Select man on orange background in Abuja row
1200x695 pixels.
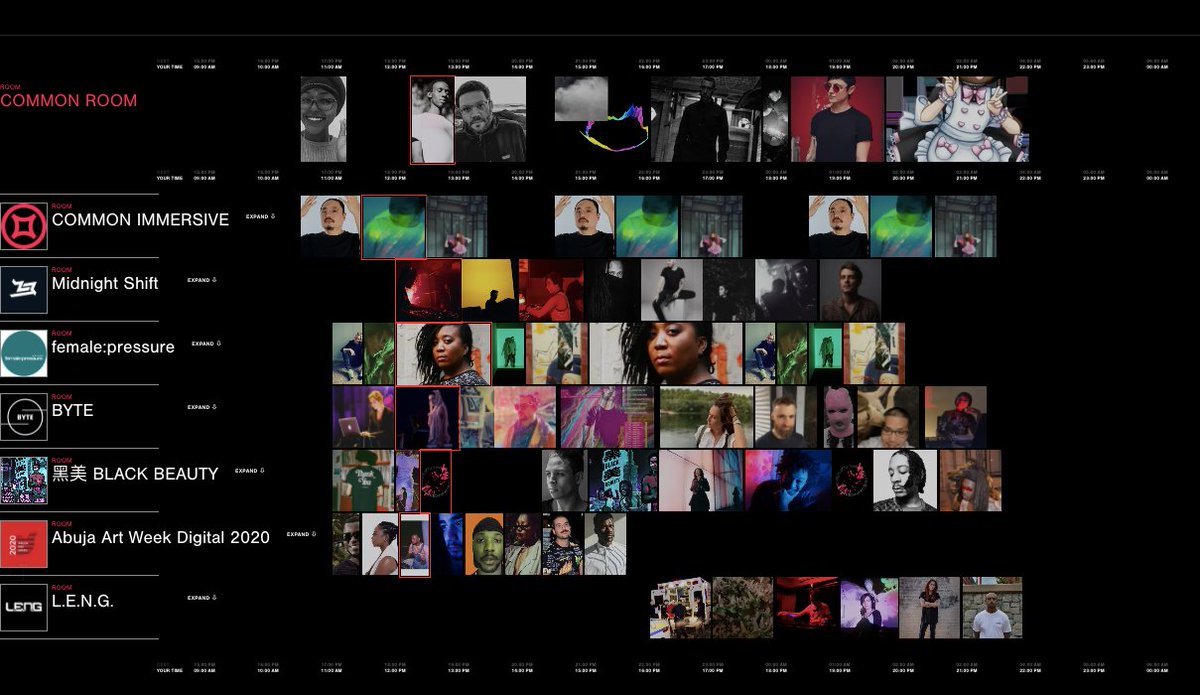tap(484, 544)
